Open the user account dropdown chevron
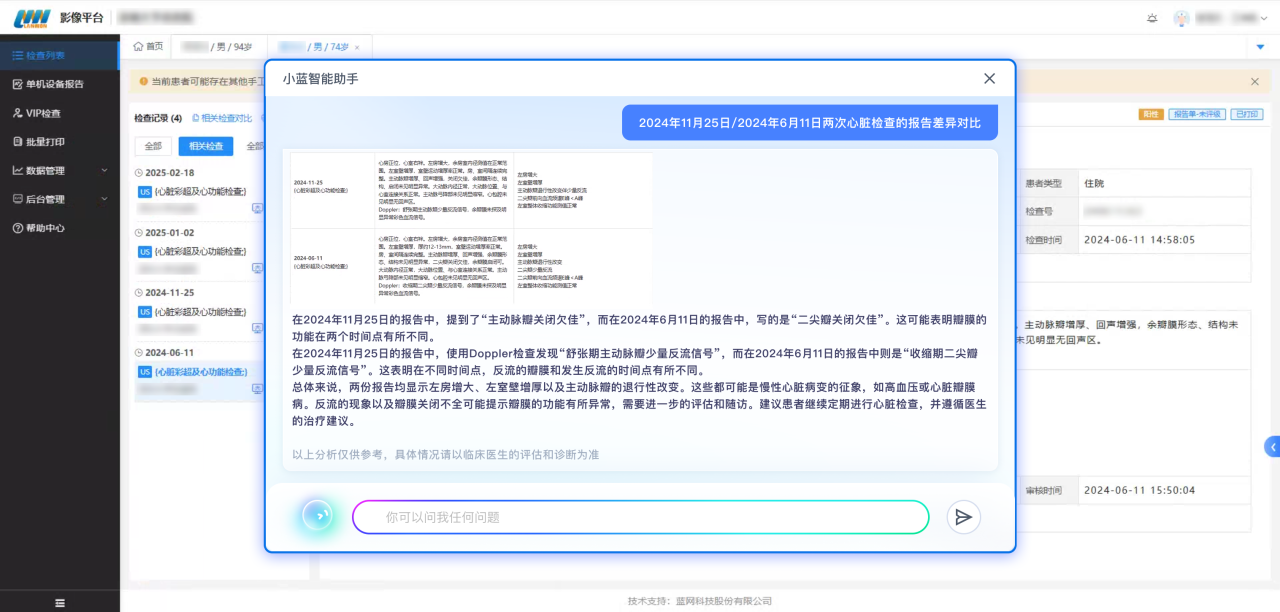 [x=1265, y=18]
